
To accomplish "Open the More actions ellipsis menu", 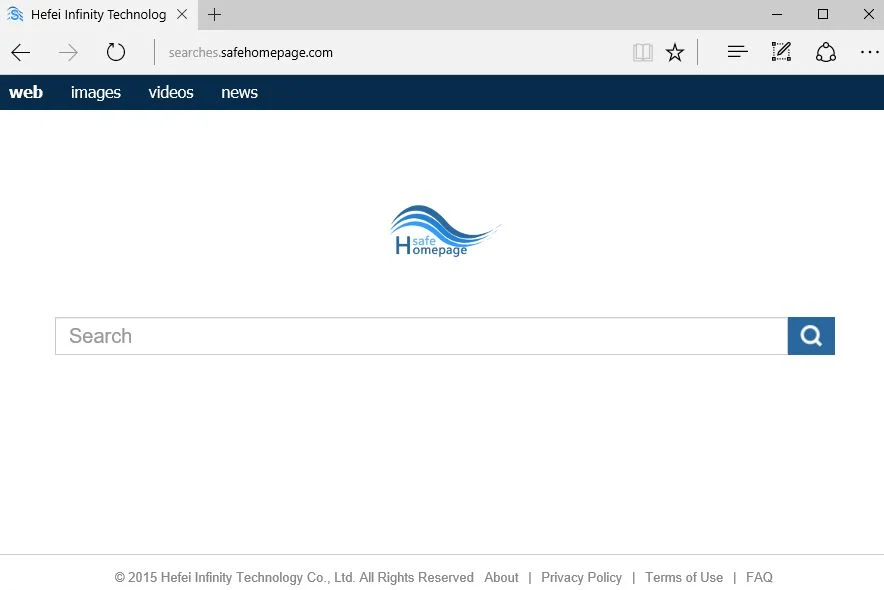I will click(869, 52).
